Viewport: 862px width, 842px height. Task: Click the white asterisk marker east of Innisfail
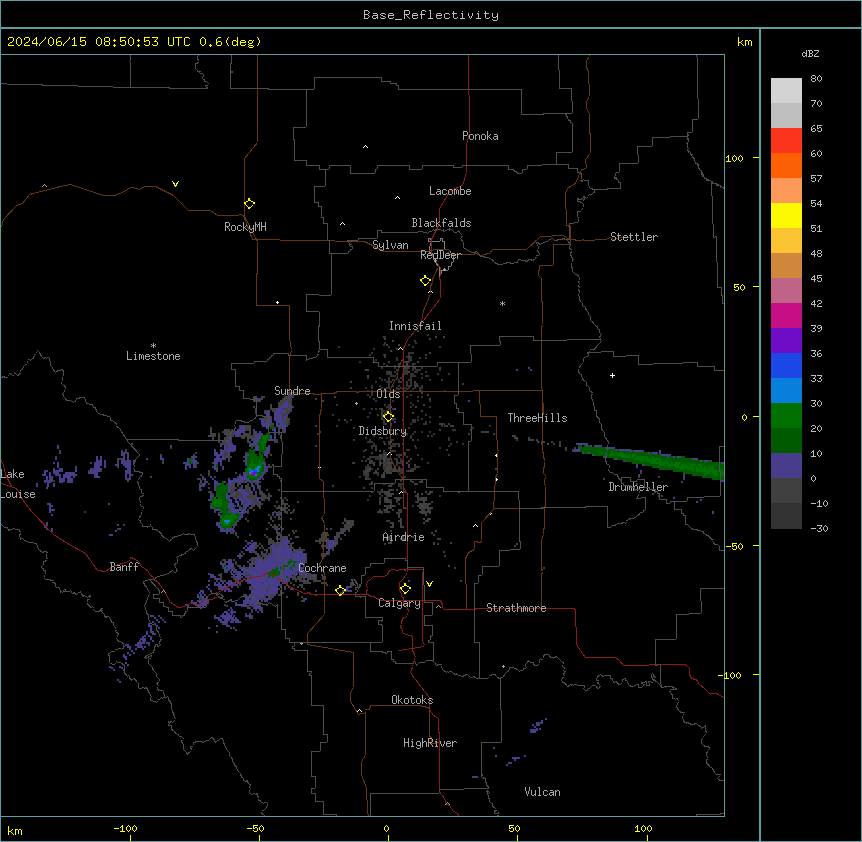502,303
